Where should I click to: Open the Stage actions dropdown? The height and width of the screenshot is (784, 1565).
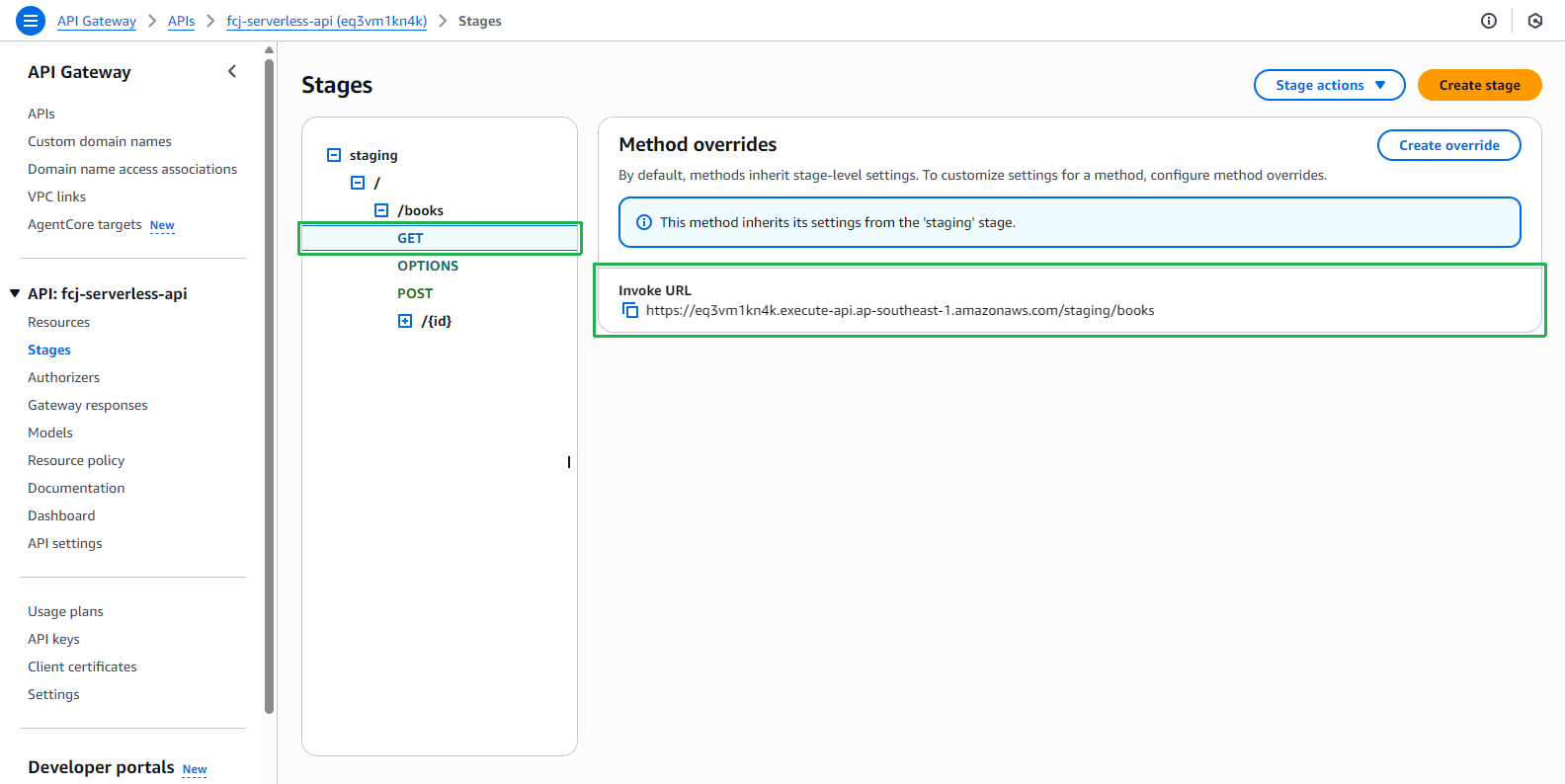tap(1330, 85)
